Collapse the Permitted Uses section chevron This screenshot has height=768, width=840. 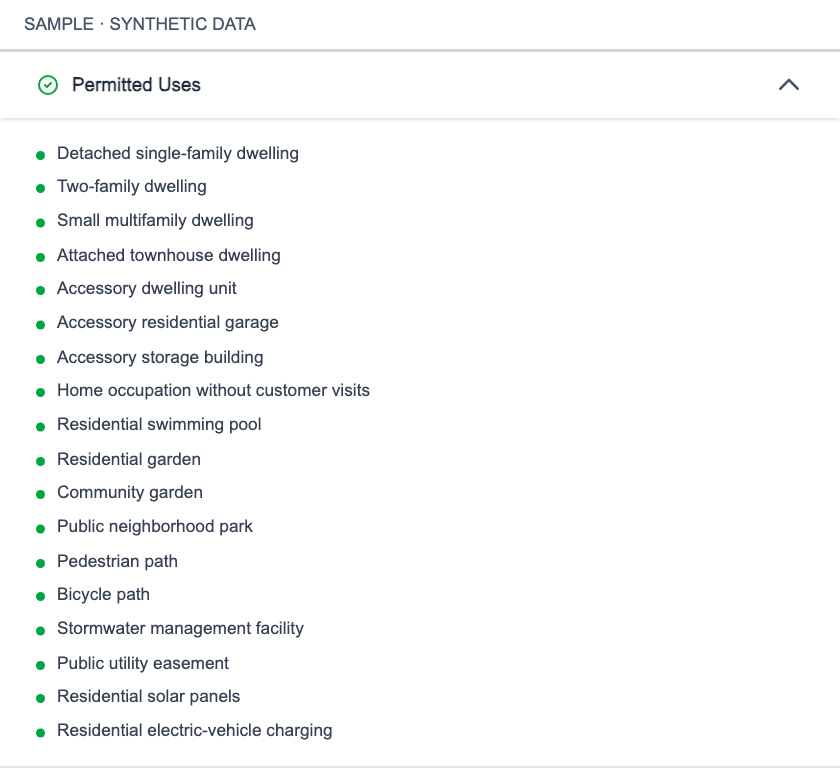click(x=789, y=85)
